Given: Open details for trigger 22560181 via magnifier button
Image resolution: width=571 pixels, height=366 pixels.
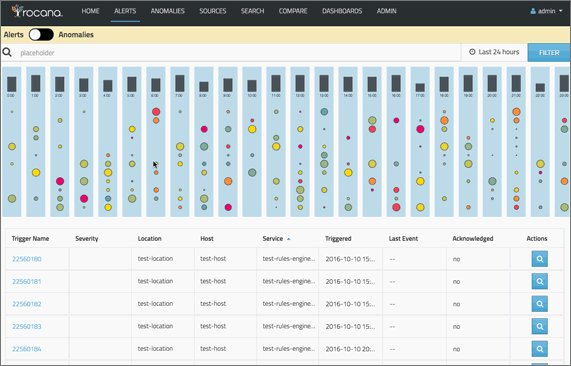Looking at the screenshot, I should (540, 282).
